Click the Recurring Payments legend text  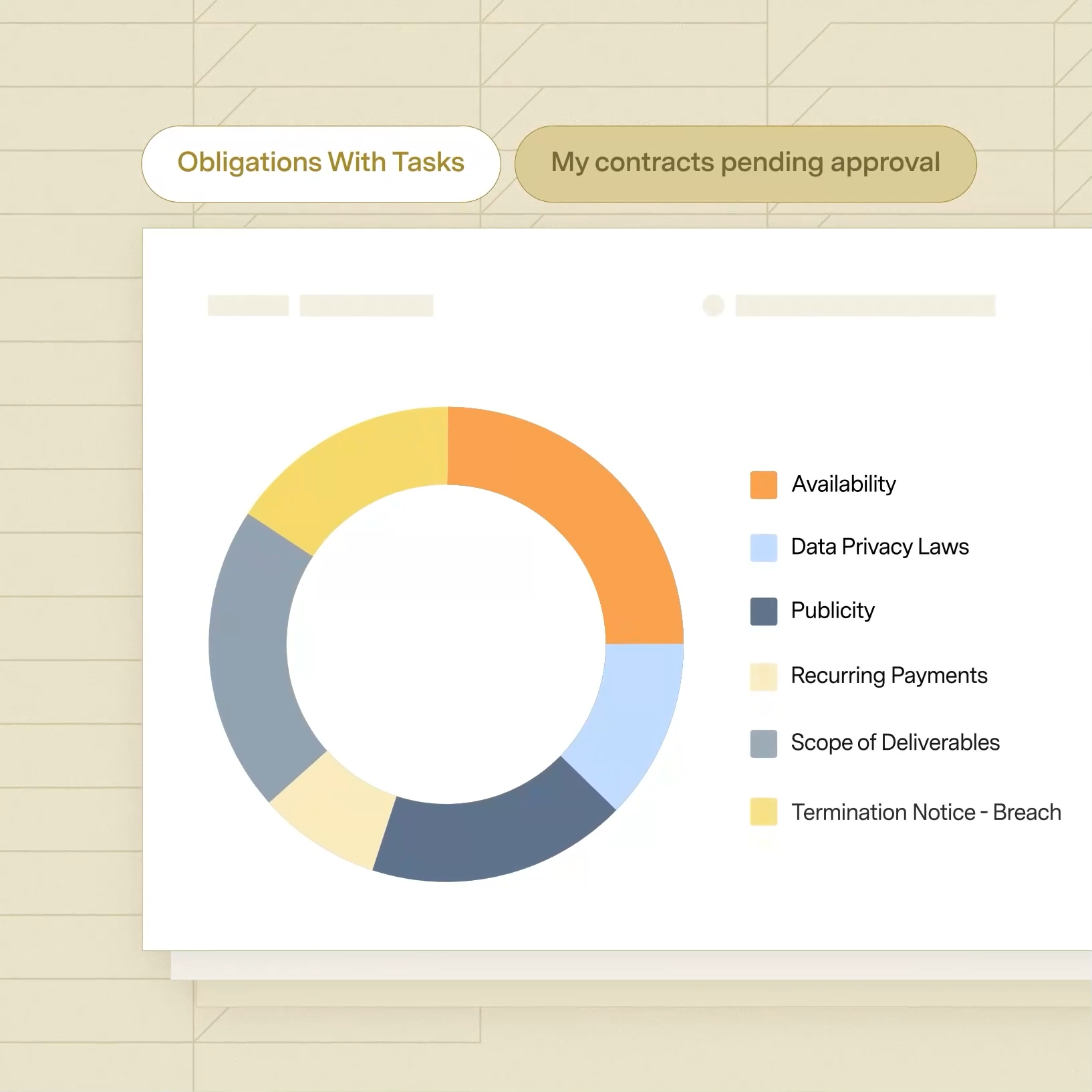click(889, 676)
